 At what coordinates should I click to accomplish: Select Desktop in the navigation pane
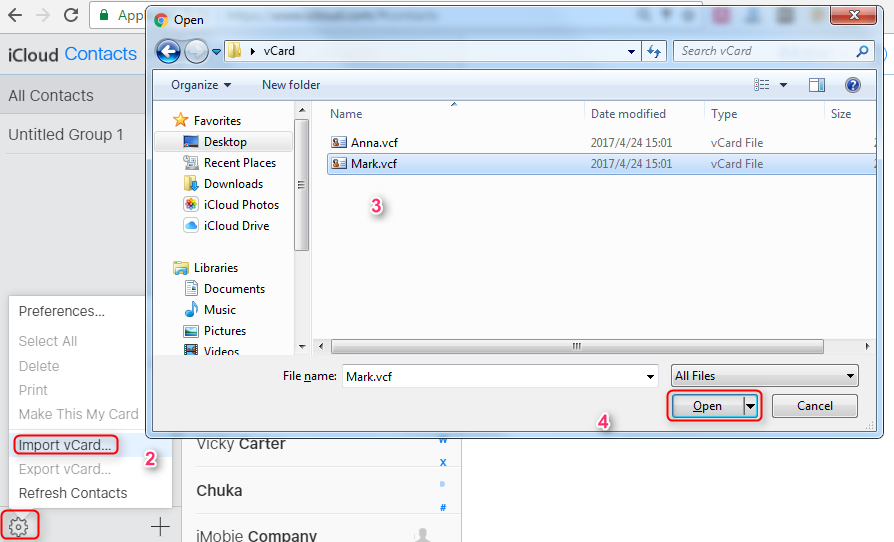(225, 142)
